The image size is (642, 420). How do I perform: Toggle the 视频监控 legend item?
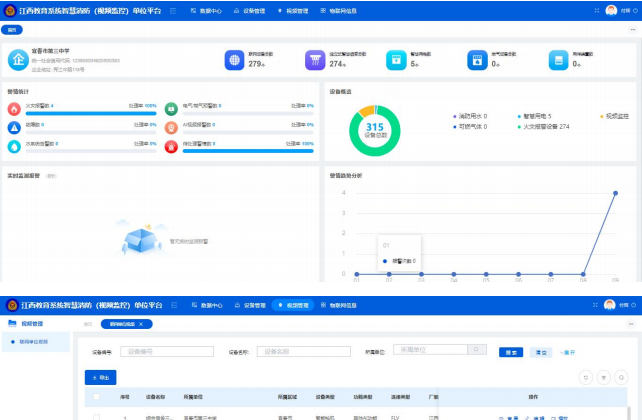pyautogui.click(x=619, y=116)
